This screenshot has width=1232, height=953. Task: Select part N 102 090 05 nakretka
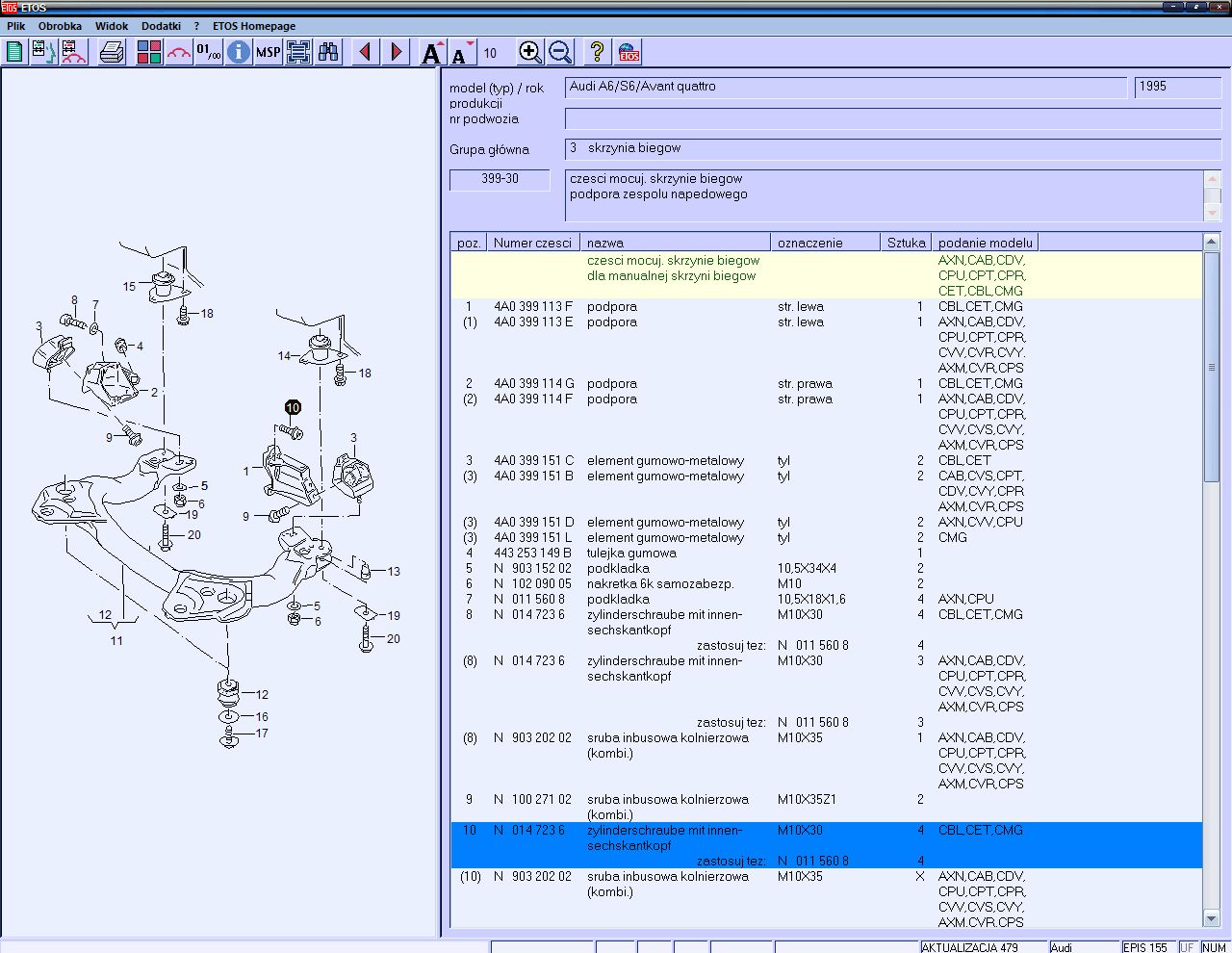827,584
